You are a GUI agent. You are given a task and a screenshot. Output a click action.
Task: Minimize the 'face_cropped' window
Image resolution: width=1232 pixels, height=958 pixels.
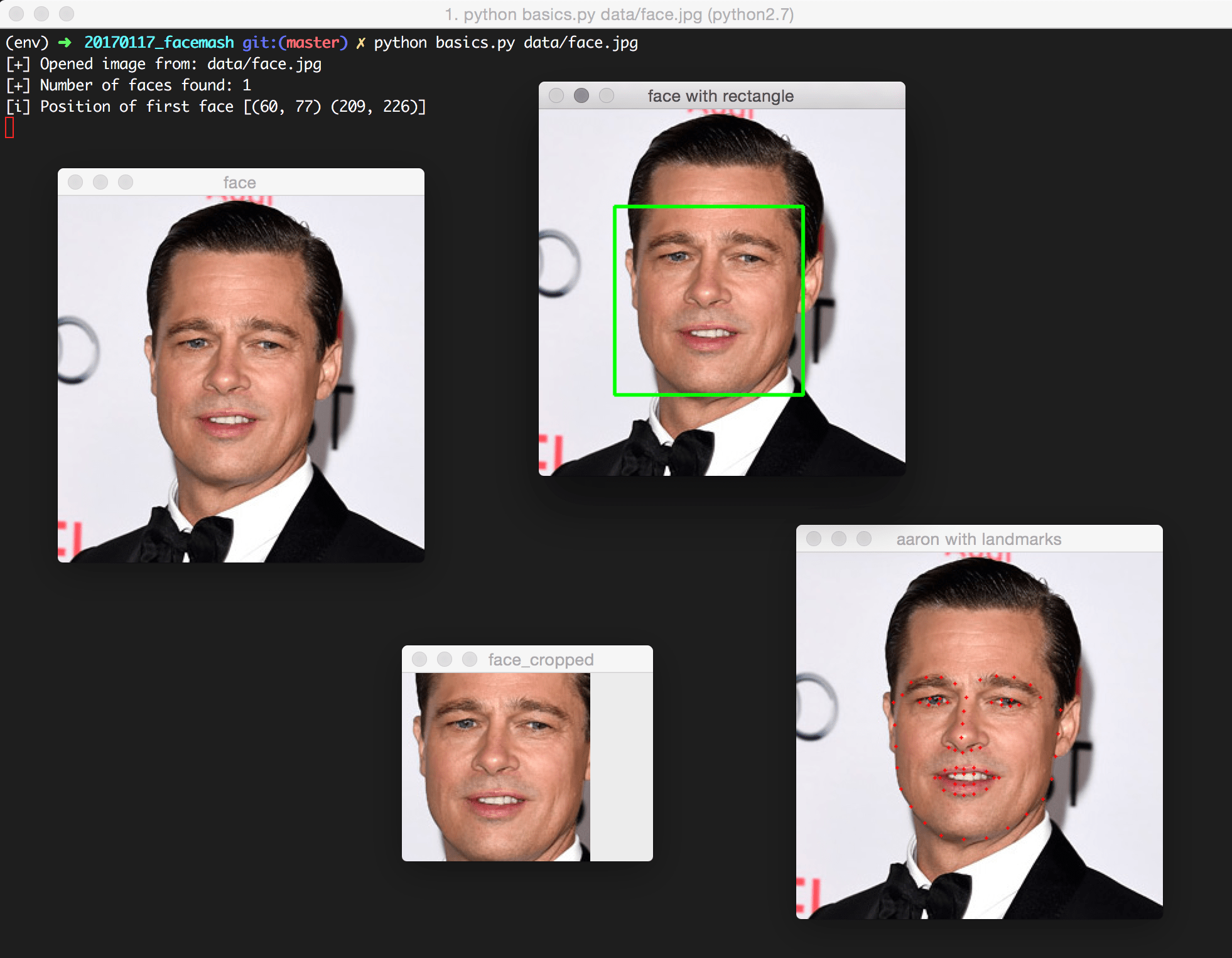point(445,659)
